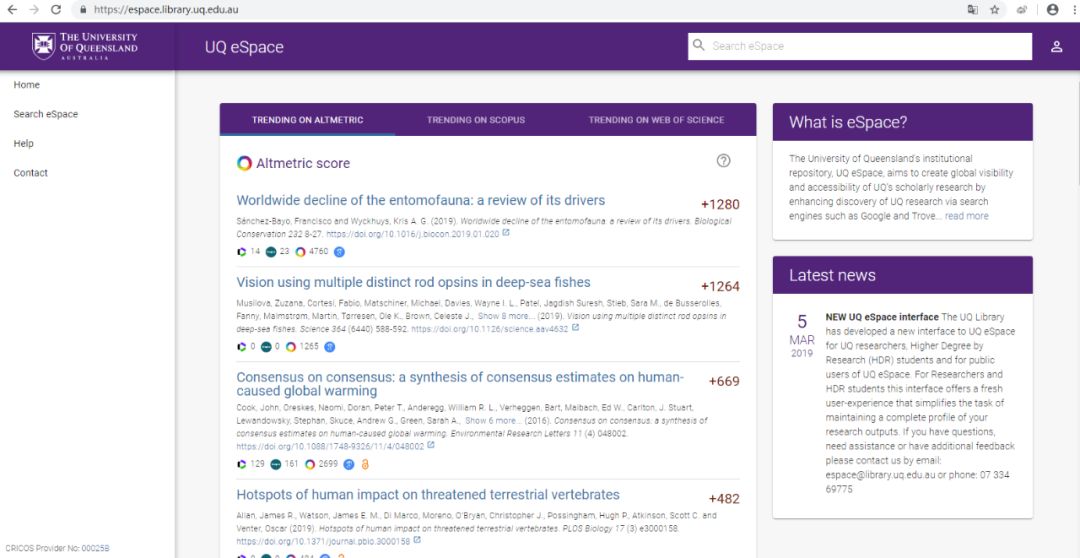Click the University of Queensland logo
This screenshot has width=1080, height=558.
point(85,46)
